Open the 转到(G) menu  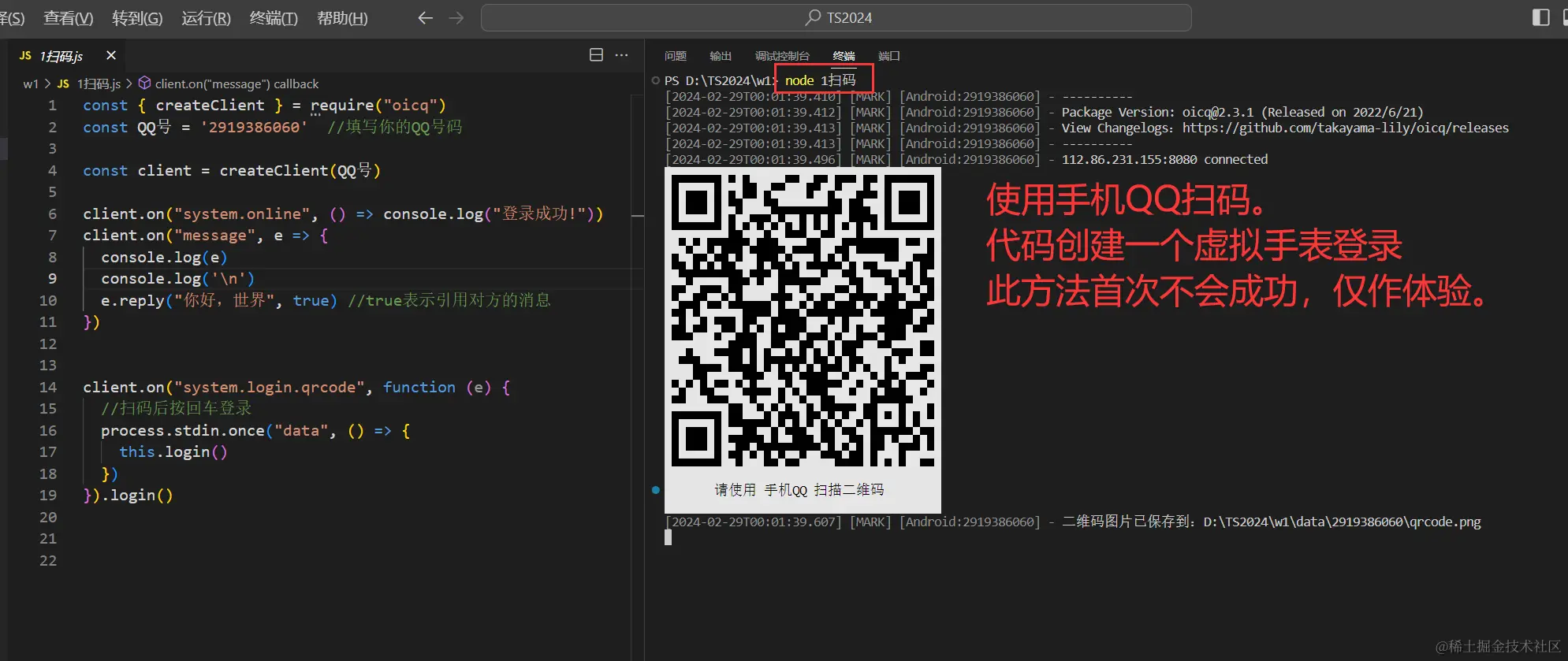point(137,17)
